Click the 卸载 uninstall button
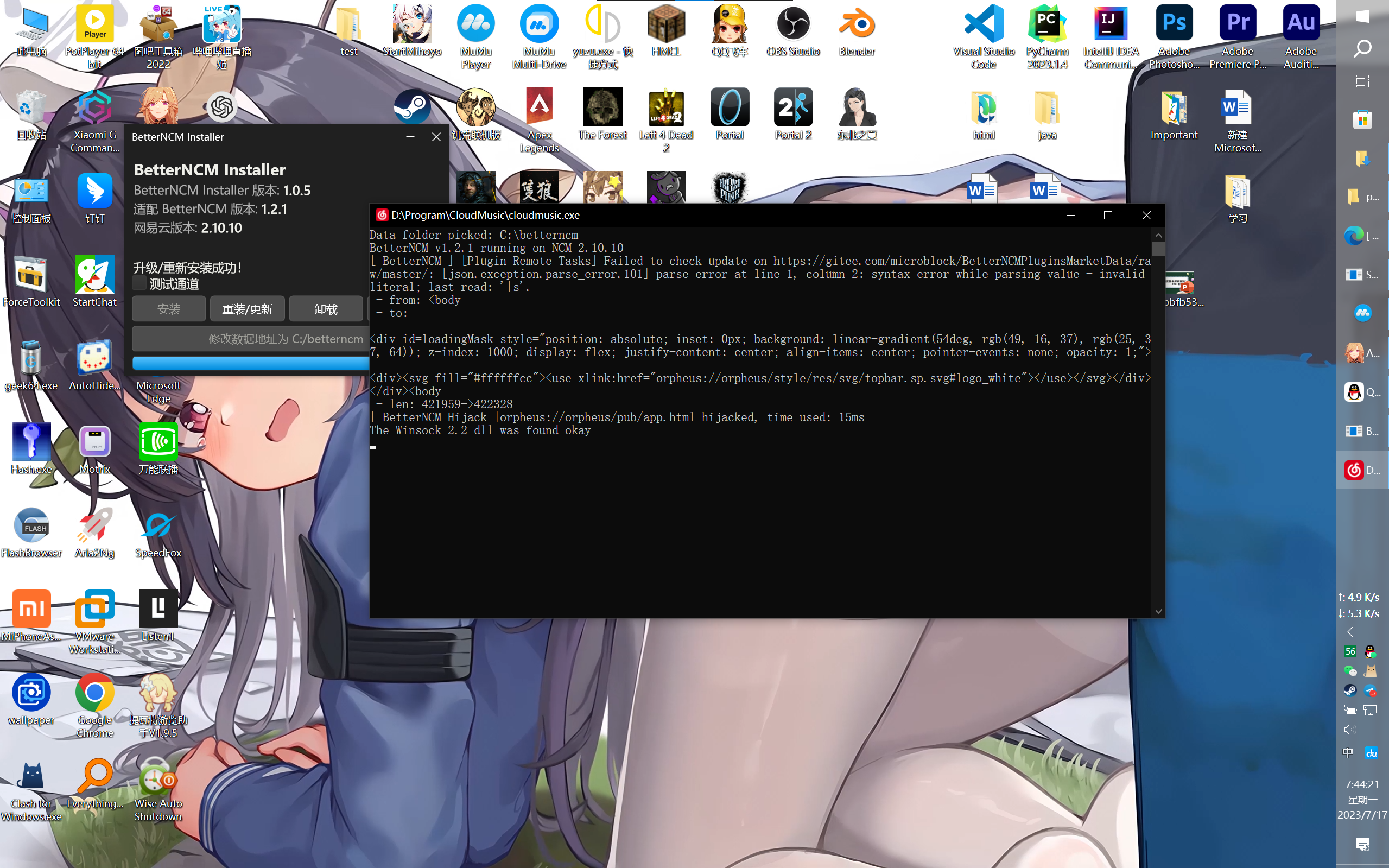Screen dimensions: 1389x868 coord(326,309)
